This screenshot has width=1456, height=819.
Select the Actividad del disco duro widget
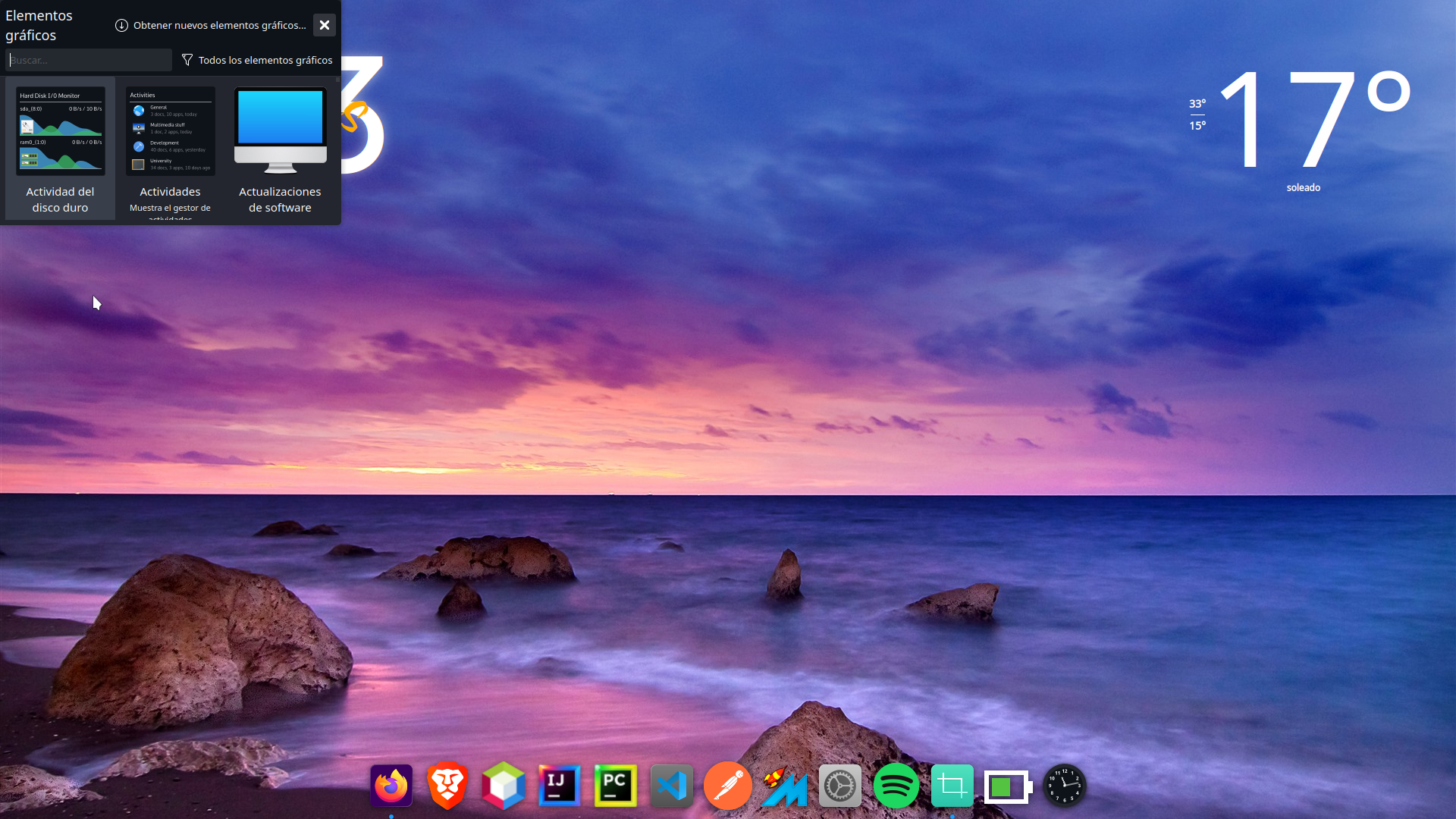coord(60,149)
